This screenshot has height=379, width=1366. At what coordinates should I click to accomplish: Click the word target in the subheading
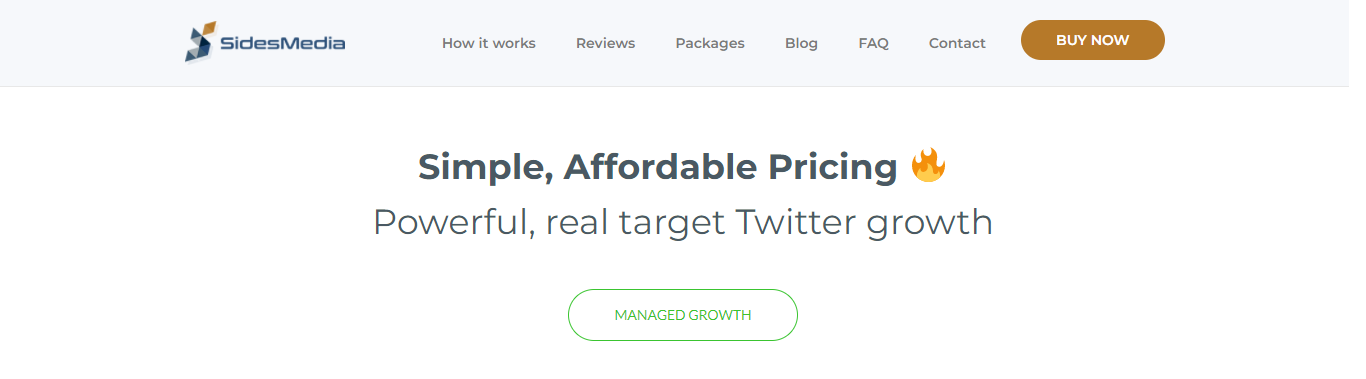pos(672,224)
